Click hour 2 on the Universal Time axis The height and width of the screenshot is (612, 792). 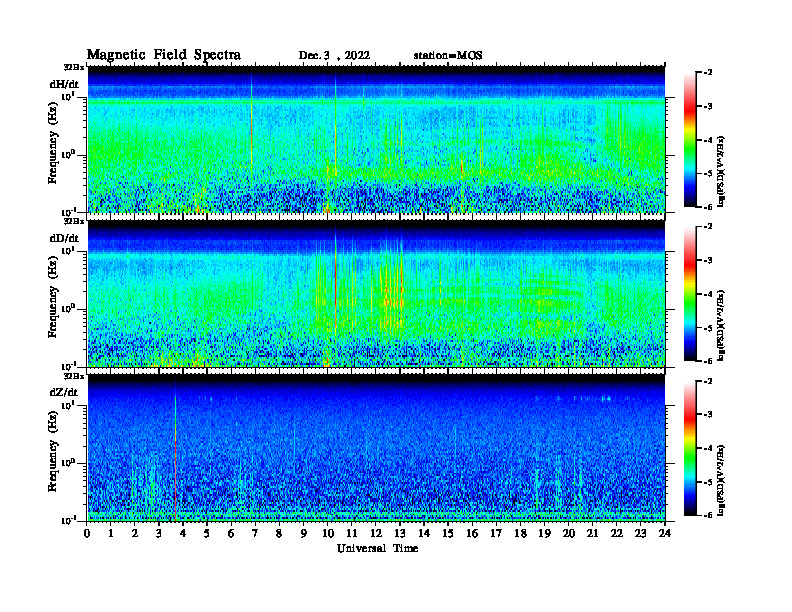click(x=135, y=534)
